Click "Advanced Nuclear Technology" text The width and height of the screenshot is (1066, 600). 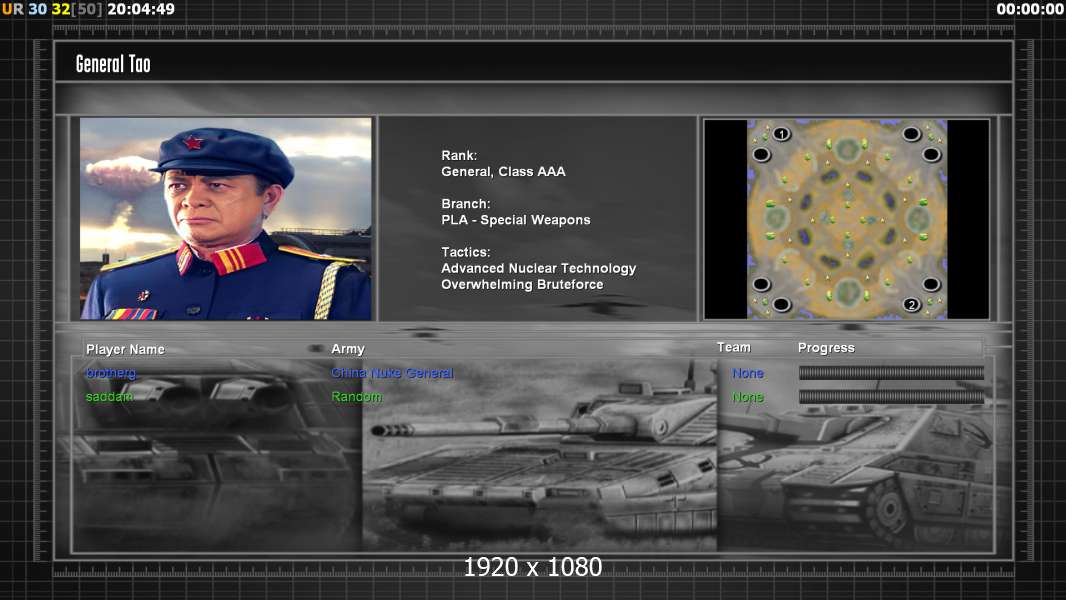point(538,268)
